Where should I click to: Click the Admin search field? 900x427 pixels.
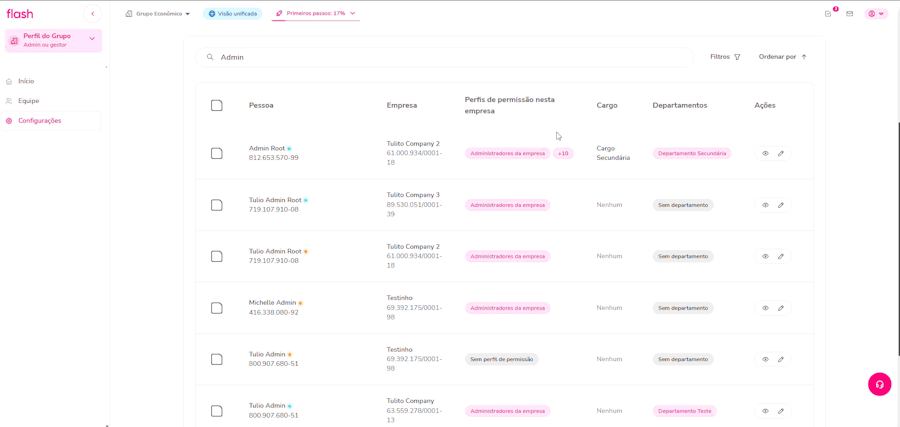[445, 57]
